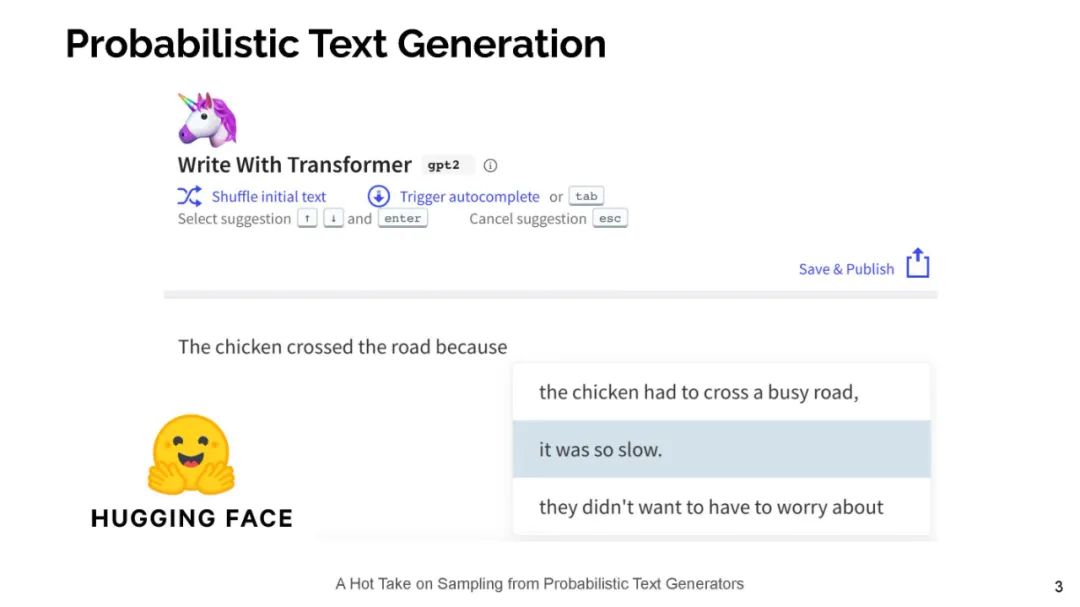Click the share upload icon
Screen dimensions: 1080x607
[918, 264]
